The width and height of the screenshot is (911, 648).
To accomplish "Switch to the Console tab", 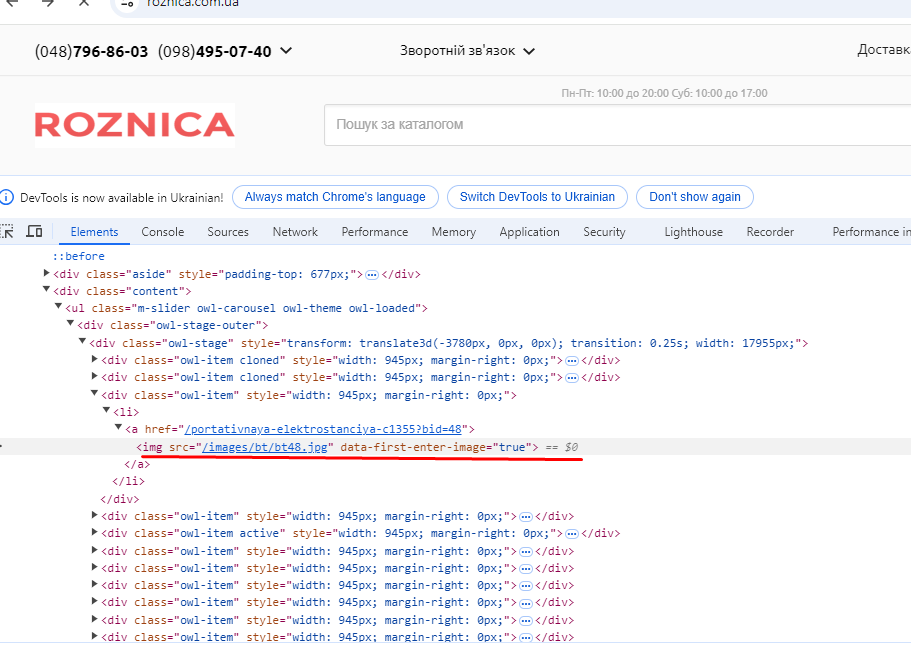I will (x=162, y=232).
